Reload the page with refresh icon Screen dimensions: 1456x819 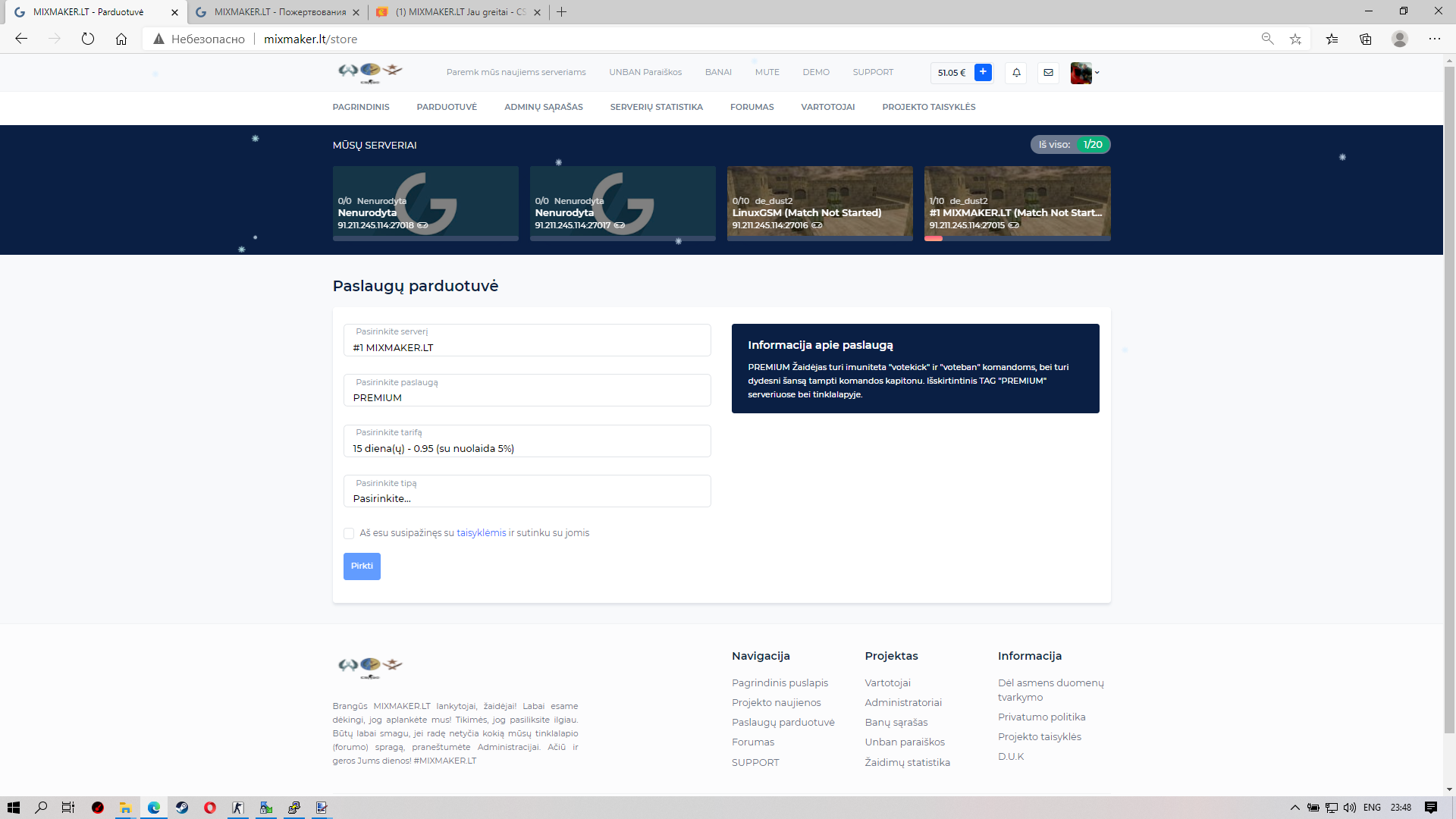coord(88,39)
